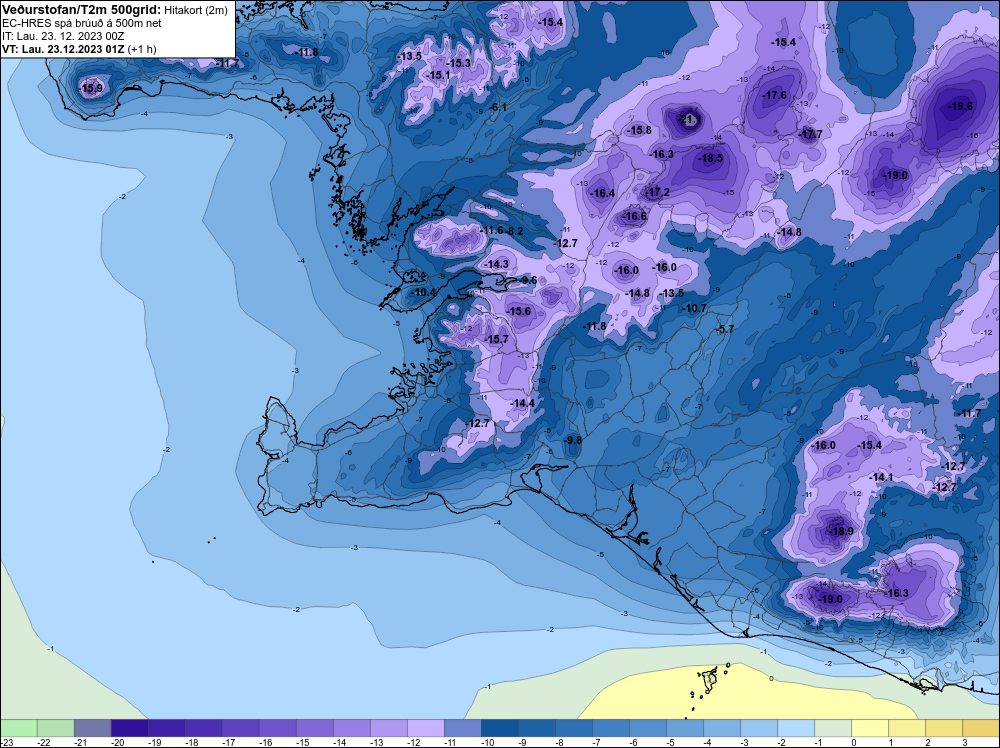Select the -9.8 temperature value
1000x748 pixels.
click(573, 441)
